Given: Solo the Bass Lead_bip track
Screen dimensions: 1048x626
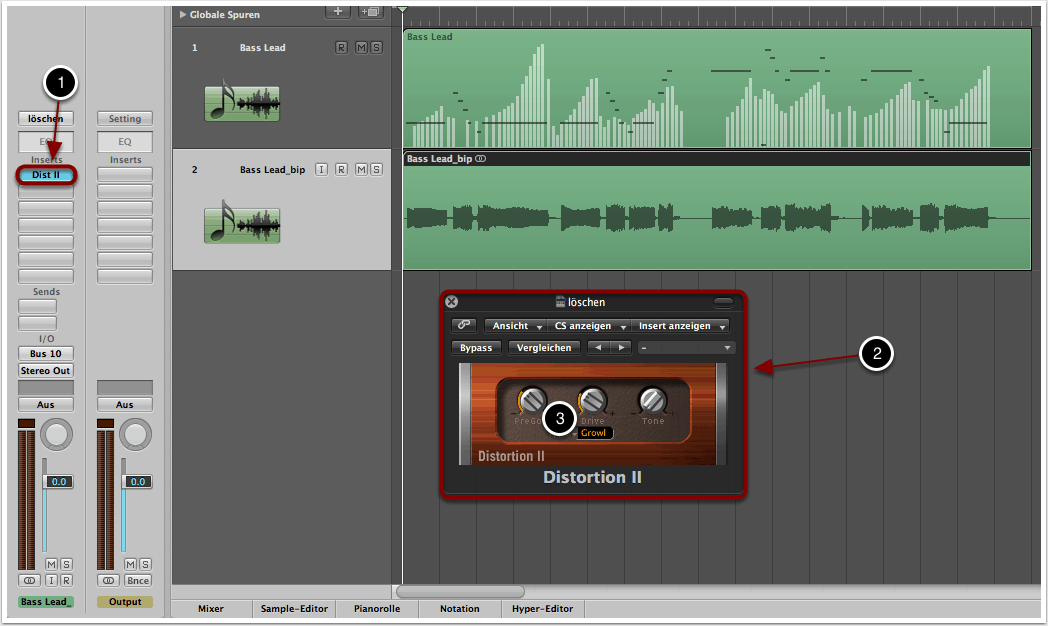Looking at the screenshot, I should coord(376,170).
